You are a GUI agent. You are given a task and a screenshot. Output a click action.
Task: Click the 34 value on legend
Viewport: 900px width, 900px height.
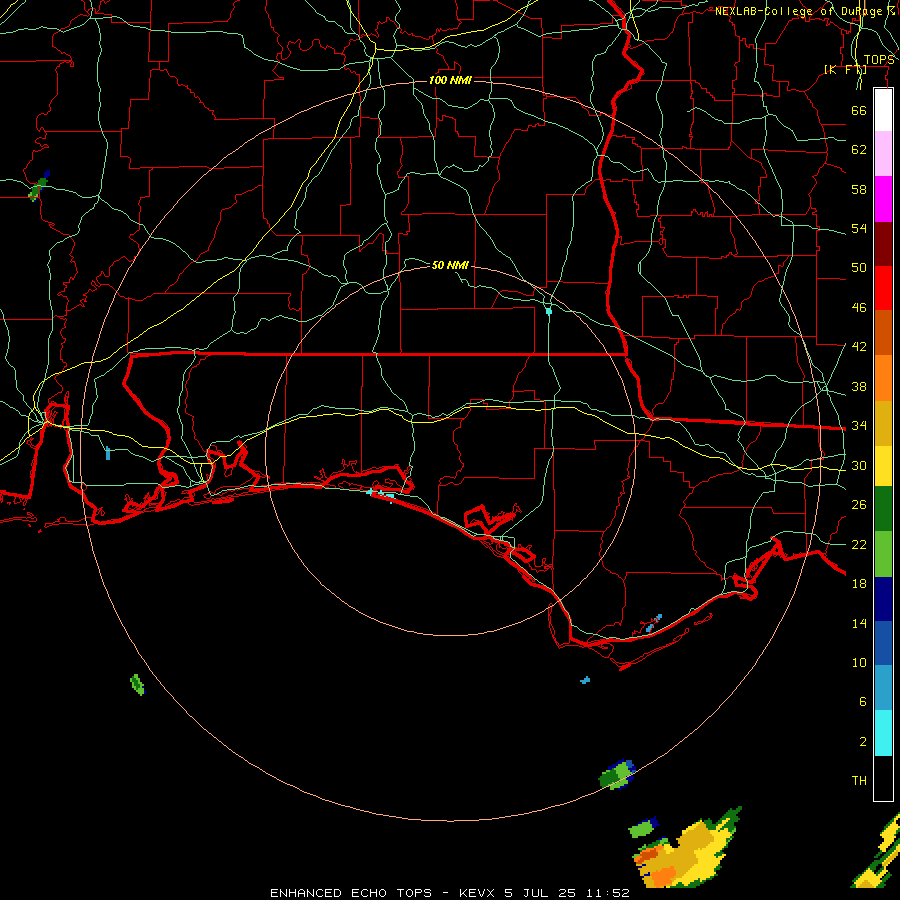(859, 426)
